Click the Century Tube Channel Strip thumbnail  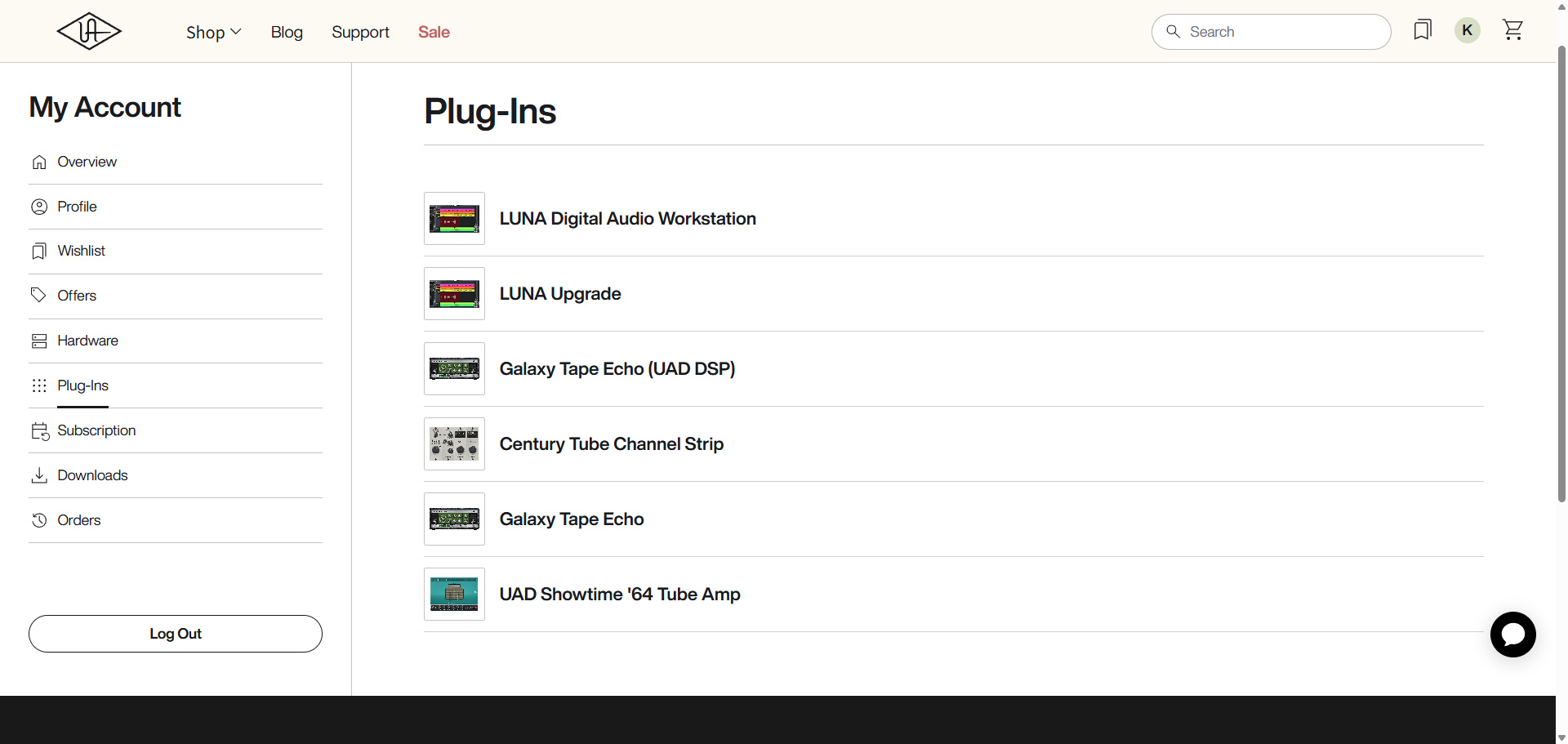(x=454, y=444)
